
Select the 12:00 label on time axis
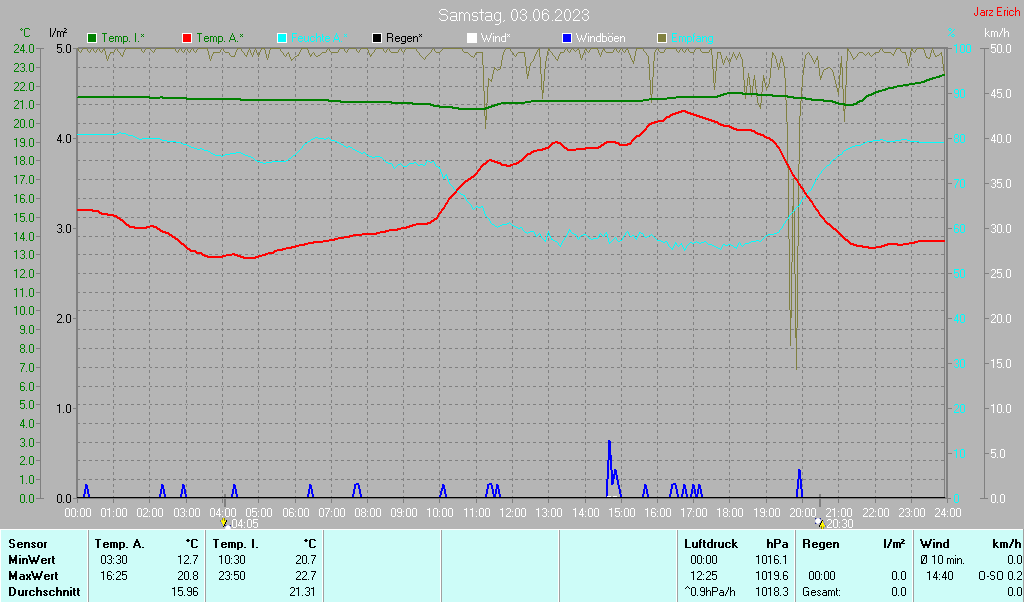512,512
